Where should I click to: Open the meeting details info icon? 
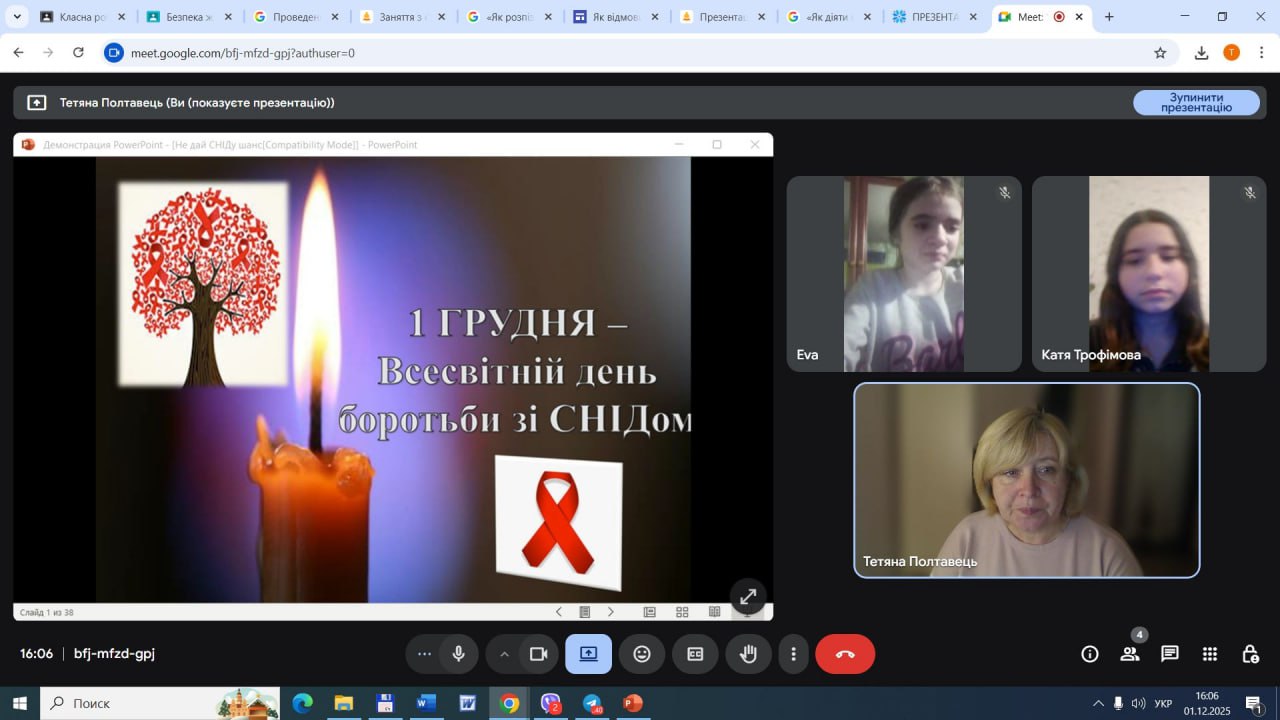click(x=1090, y=654)
